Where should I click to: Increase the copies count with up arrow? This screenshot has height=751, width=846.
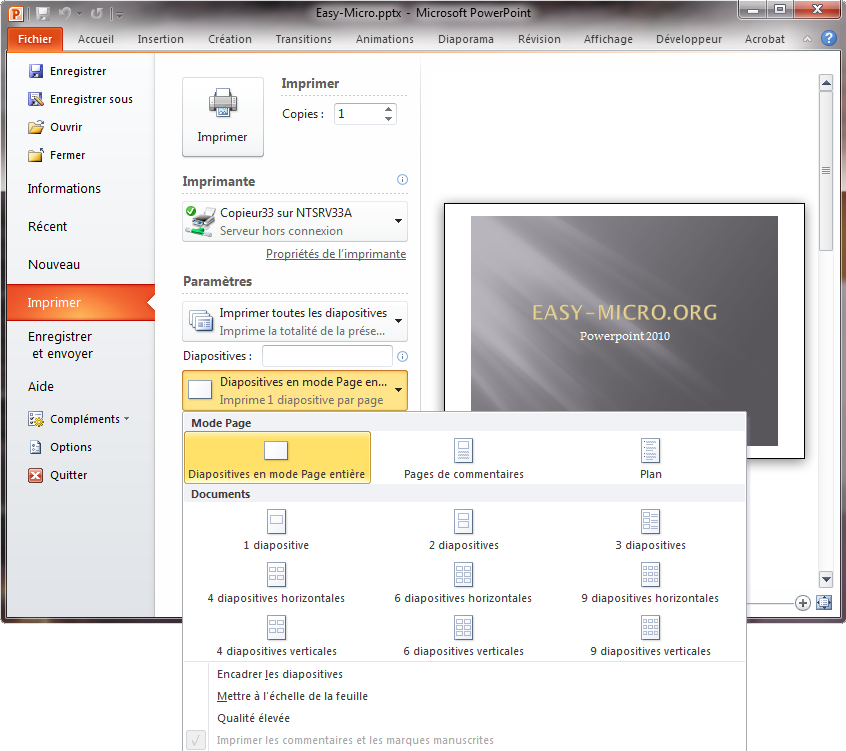coord(388,110)
